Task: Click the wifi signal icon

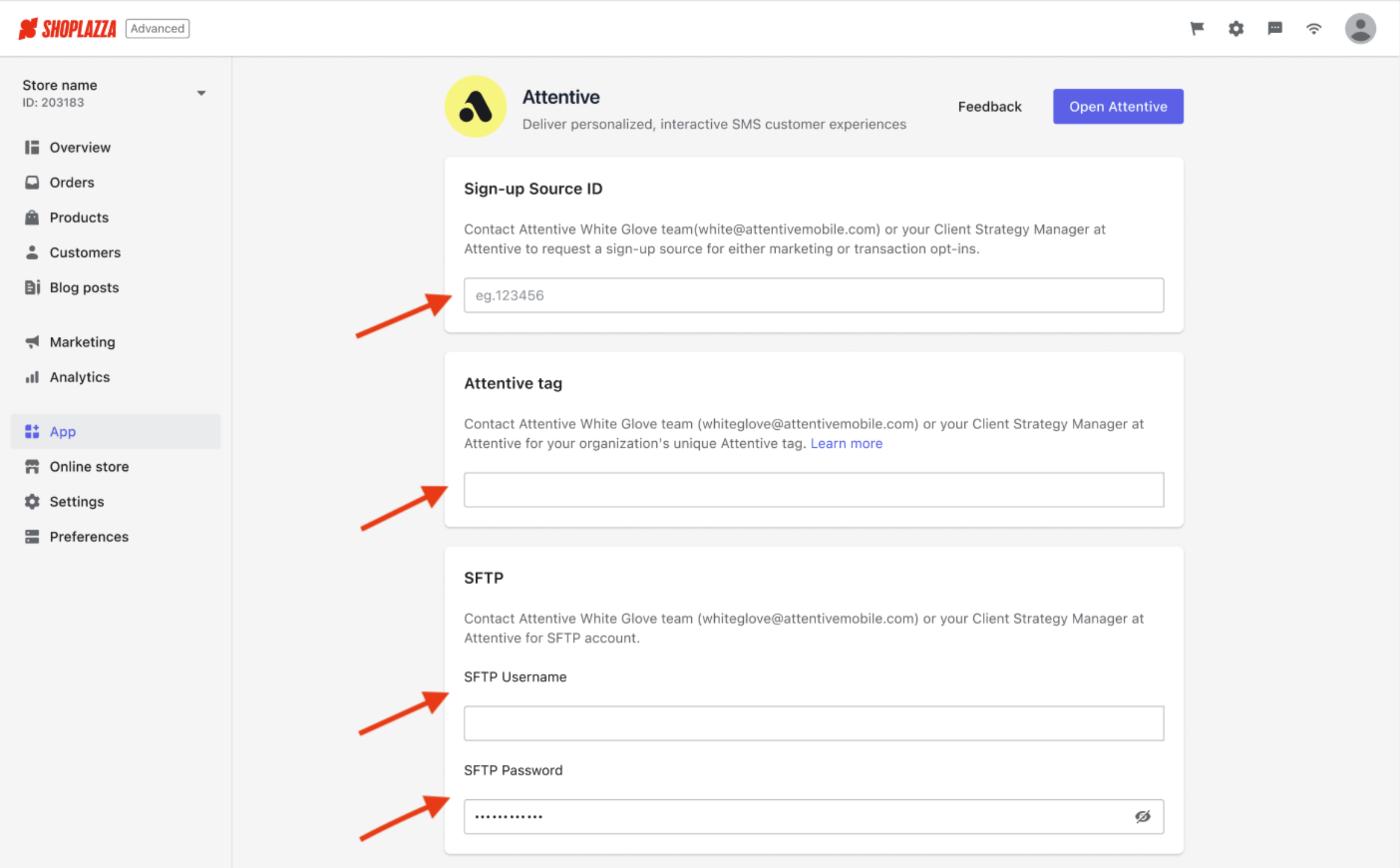Action: coord(1314,28)
